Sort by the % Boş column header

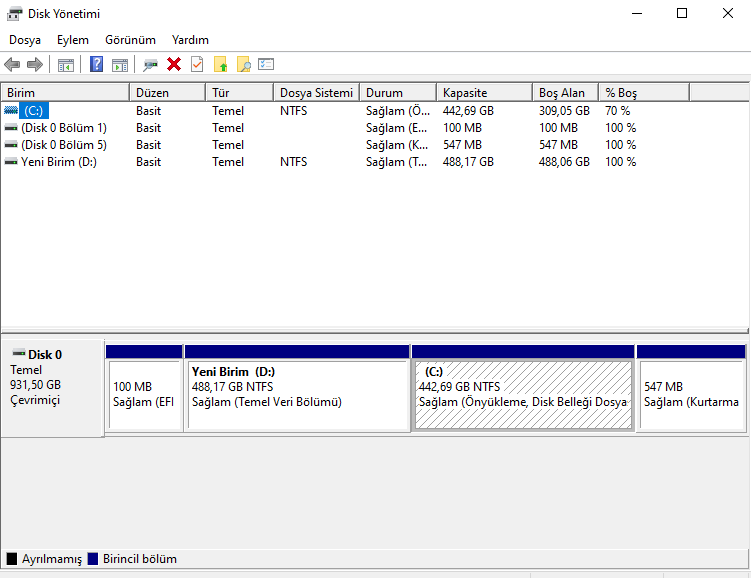(x=644, y=92)
